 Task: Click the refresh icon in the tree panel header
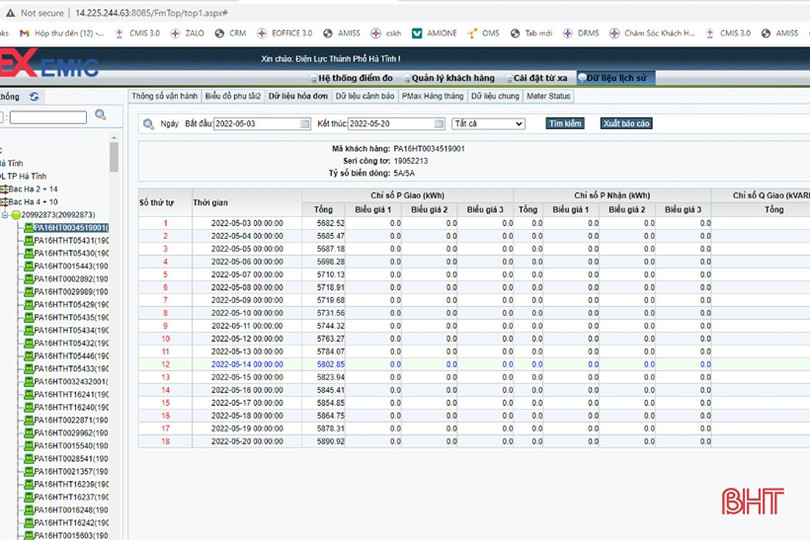34,97
